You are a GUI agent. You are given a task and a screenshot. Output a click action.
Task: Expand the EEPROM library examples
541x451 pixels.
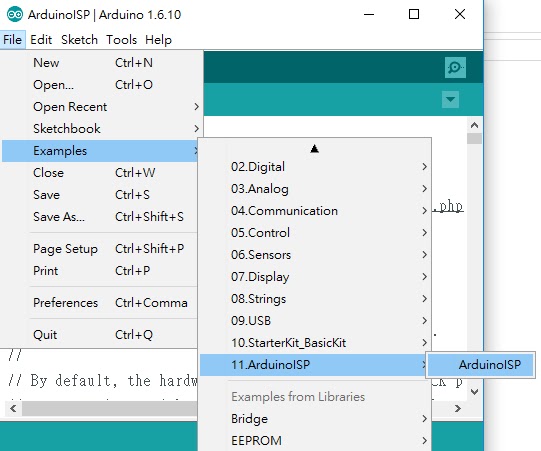(315, 441)
